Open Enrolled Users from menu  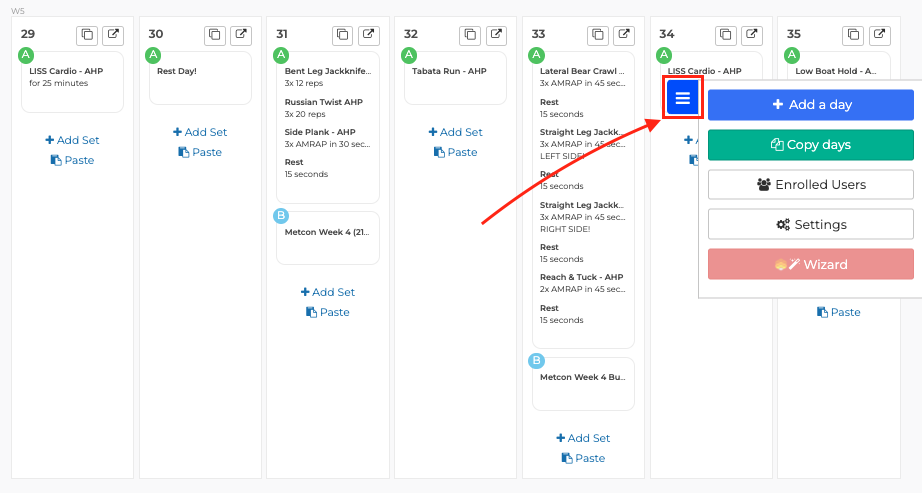(x=811, y=185)
